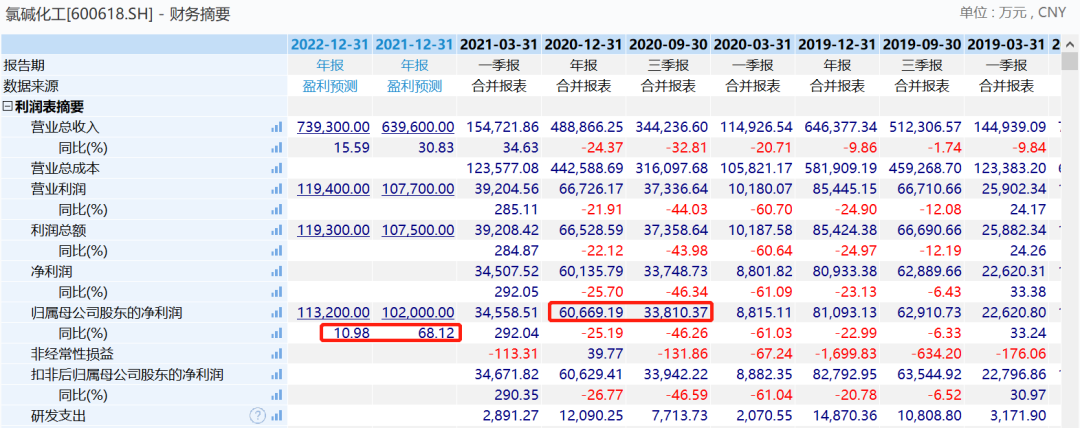Select the 2021-12-31 column header
This screenshot has width=1080, height=428.
click(415, 45)
